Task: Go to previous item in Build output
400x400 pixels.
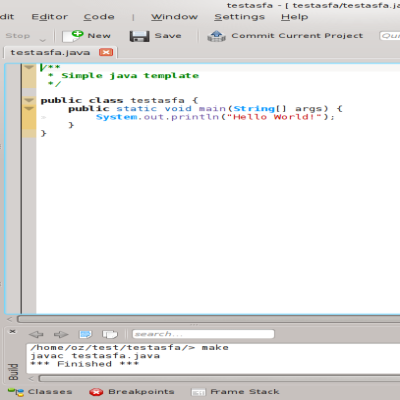Action: 36,334
